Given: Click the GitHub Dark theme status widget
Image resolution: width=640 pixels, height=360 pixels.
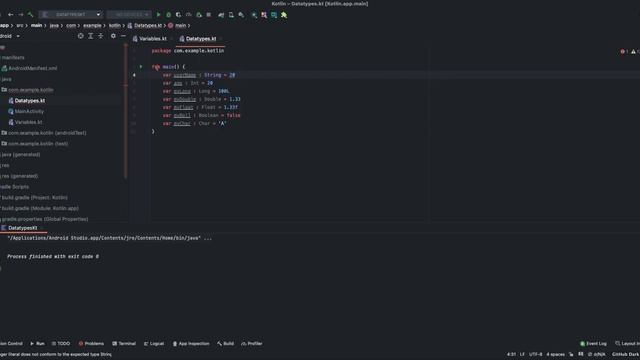Looking at the screenshot, I should [x=626, y=354].
